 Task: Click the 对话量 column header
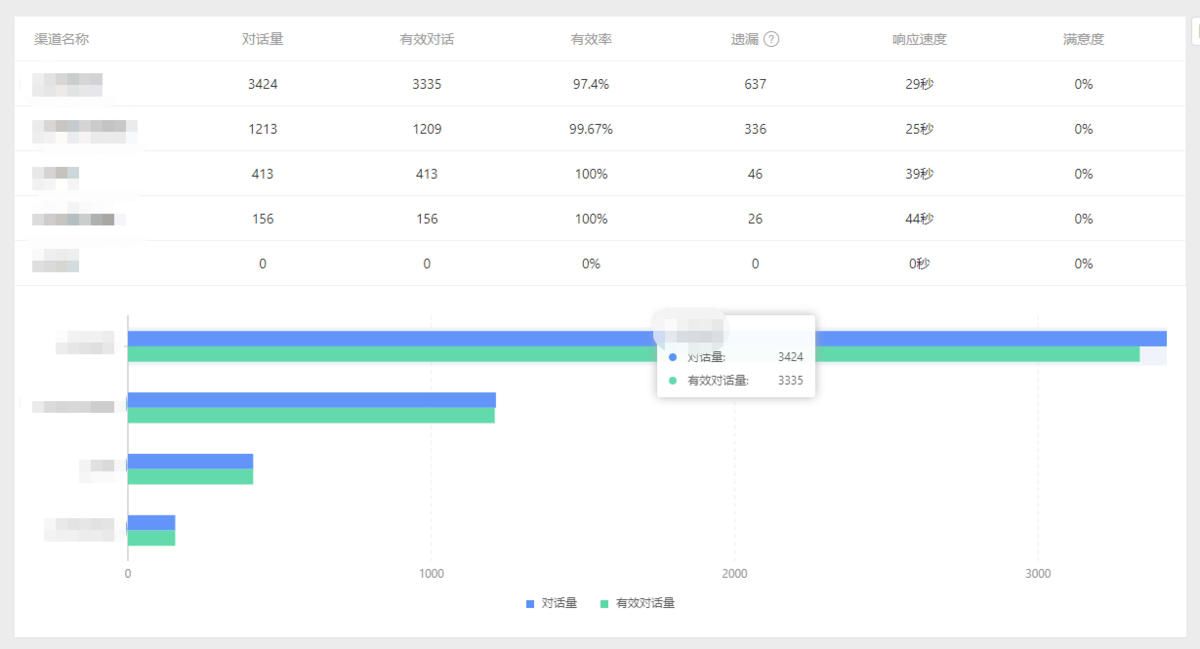tap(263, 40)
